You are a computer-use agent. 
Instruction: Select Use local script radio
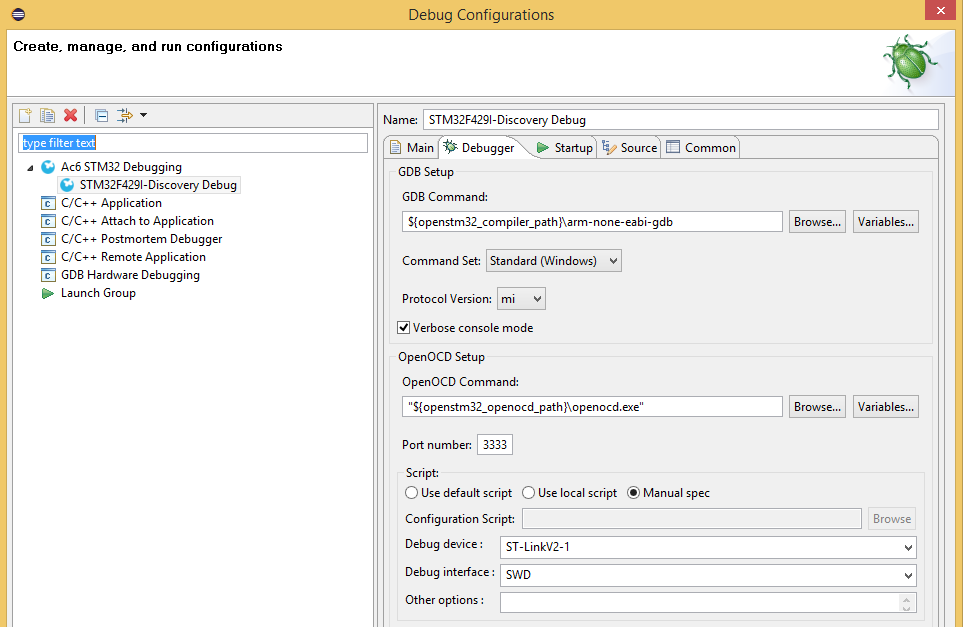coord(528,493)
